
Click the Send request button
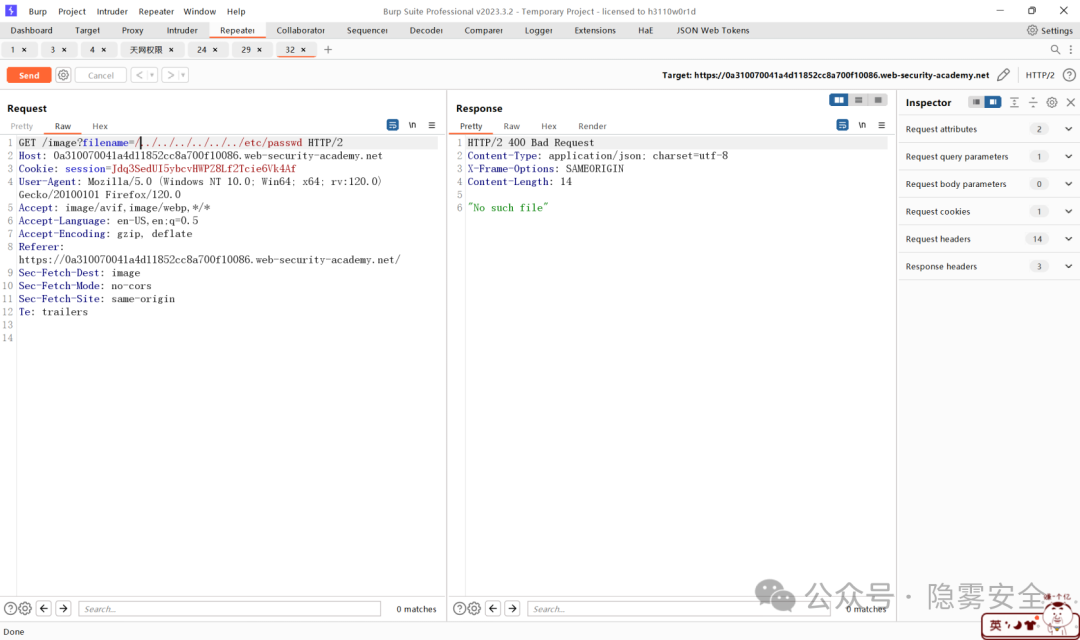(29, 75)
